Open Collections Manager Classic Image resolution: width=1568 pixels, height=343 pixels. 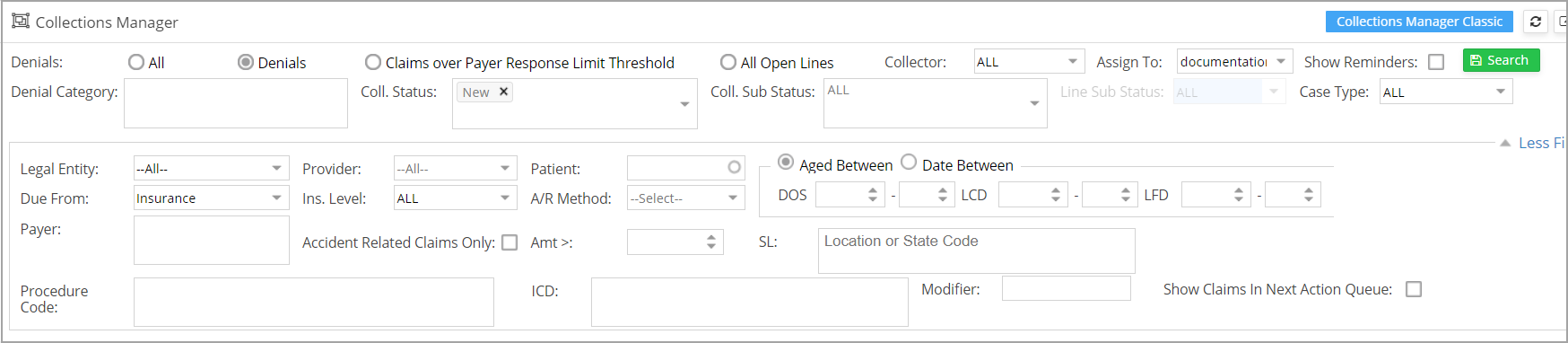[1419, 22]
